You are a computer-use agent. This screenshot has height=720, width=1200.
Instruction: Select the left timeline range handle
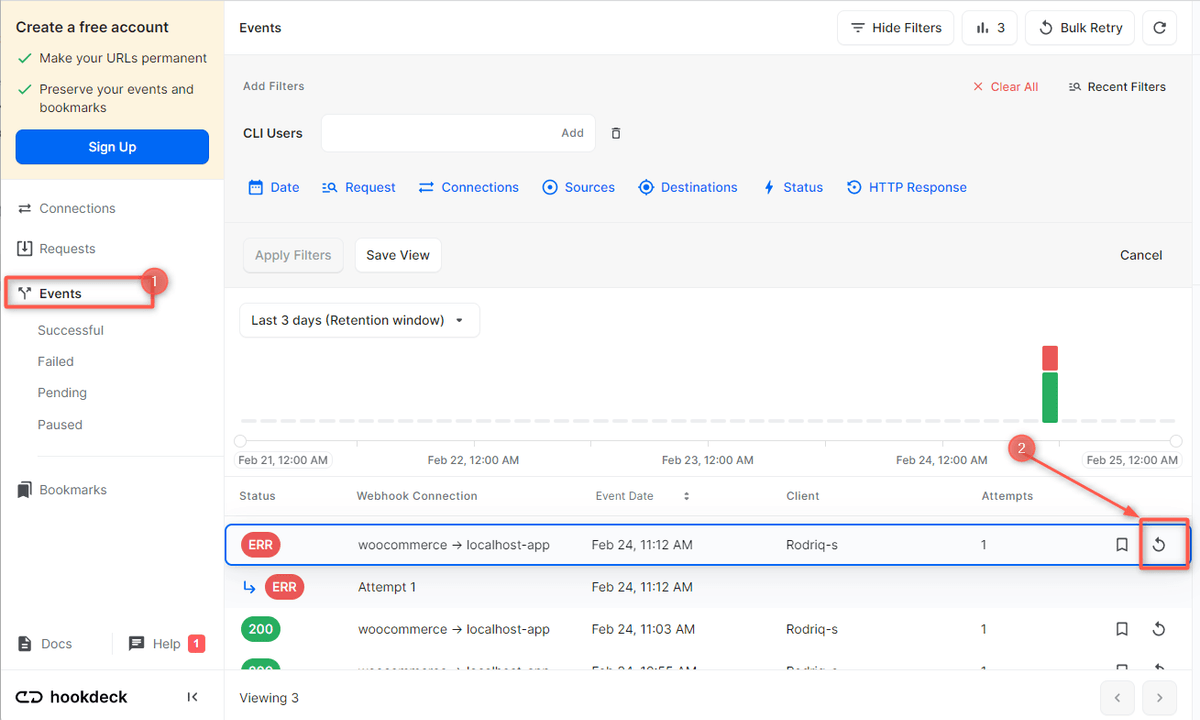[239, 440]
